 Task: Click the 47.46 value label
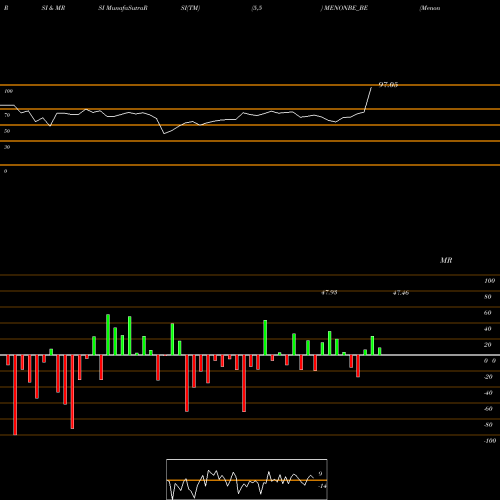pyautogui.click(x=401, y=293)
